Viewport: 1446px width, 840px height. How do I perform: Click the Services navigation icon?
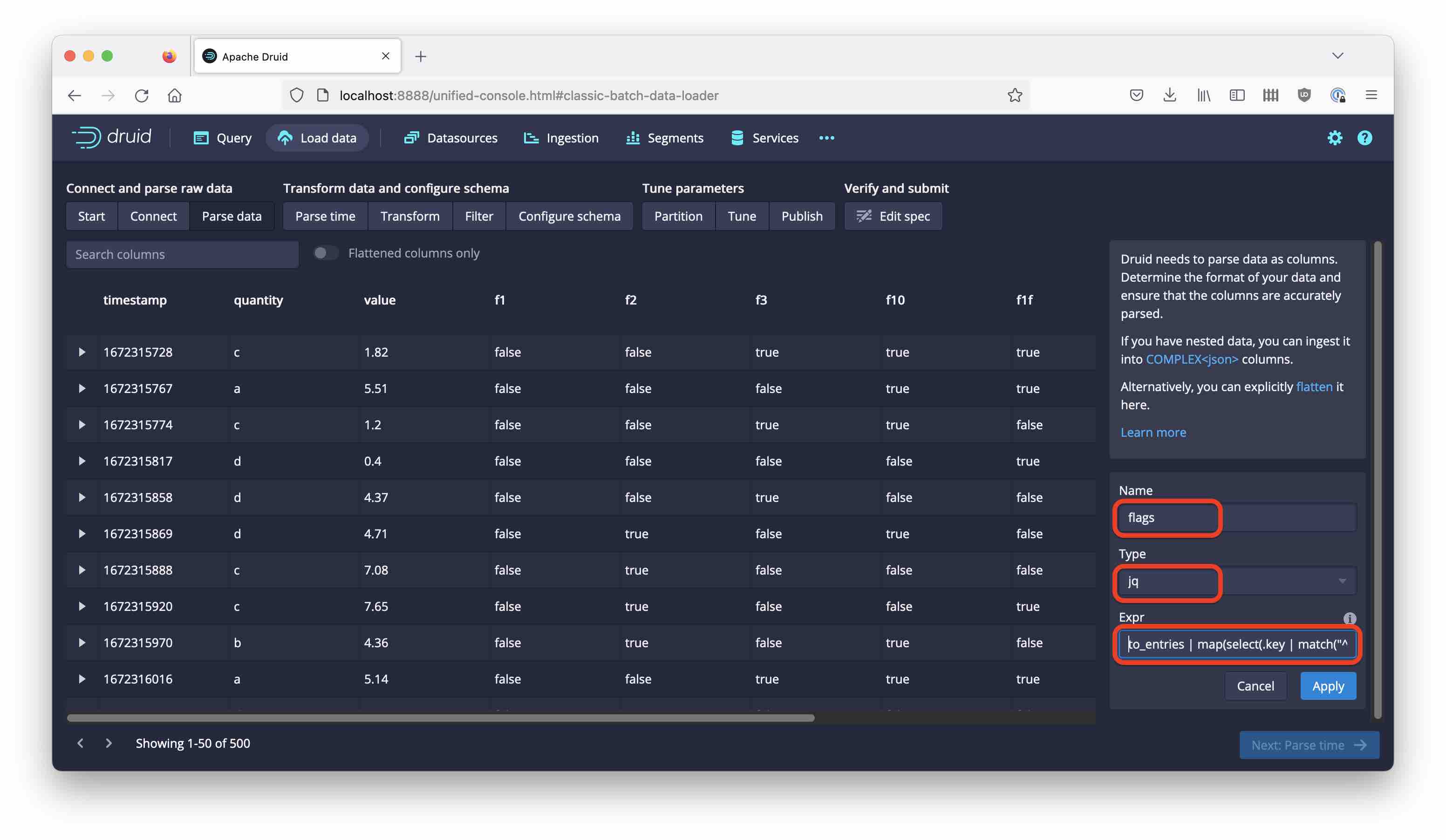point(738,137)
